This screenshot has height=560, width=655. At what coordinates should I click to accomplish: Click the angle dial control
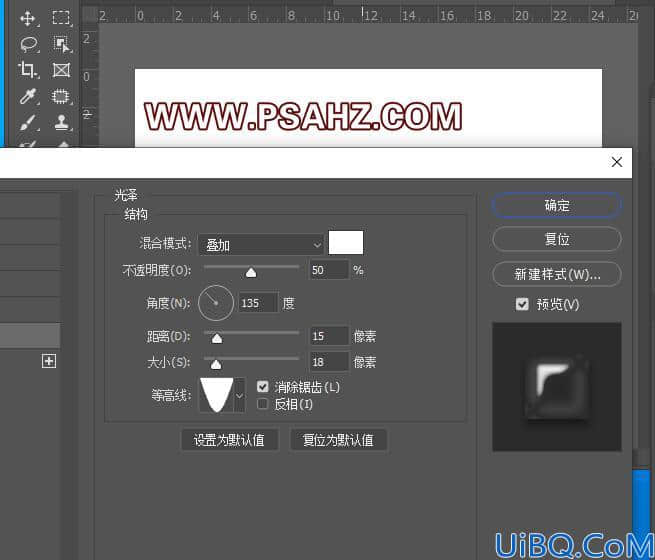click(x=216, y=303)
